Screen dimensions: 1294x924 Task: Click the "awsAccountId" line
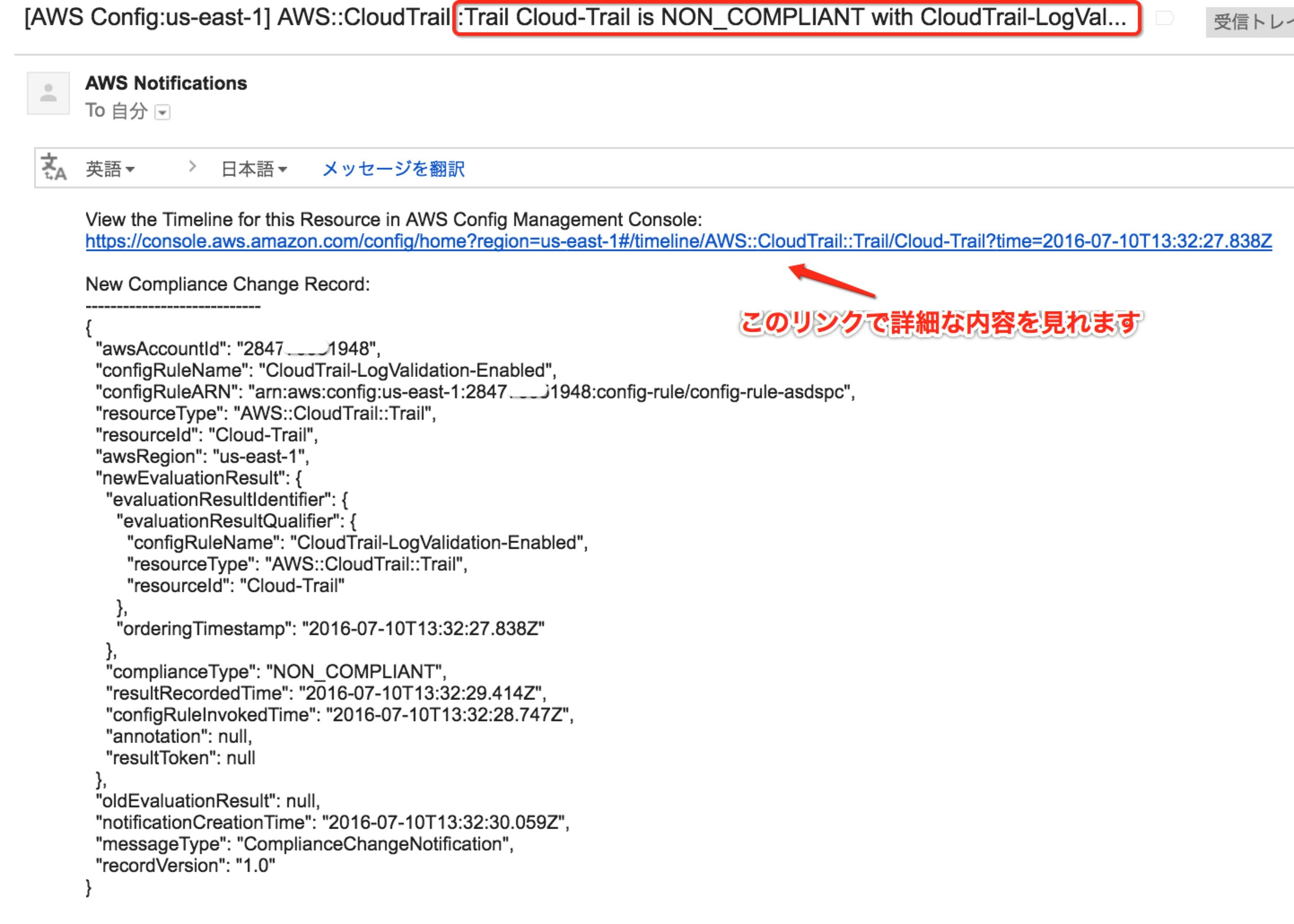click(238, 349)
